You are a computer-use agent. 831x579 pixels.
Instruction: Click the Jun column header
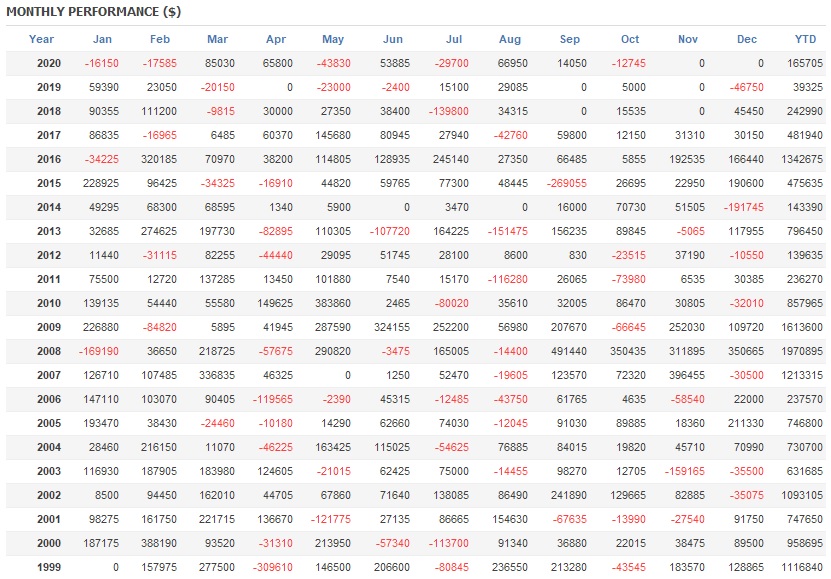tap(393, 39)
